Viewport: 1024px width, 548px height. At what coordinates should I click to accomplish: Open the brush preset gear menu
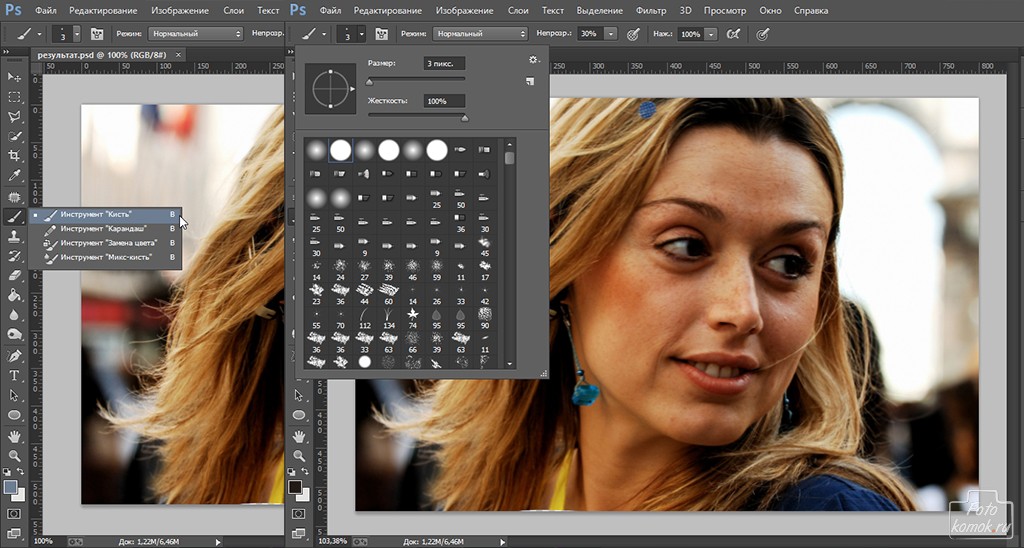tap(534, 60)
